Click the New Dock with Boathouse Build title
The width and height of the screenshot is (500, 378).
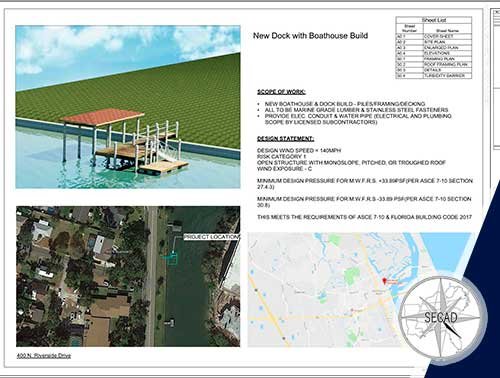[x=310, y=36]
